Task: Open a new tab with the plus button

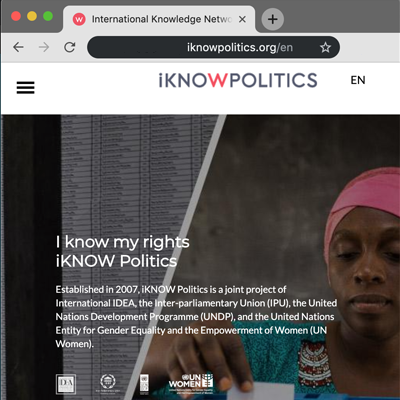Action: click(x=272, y=19)
